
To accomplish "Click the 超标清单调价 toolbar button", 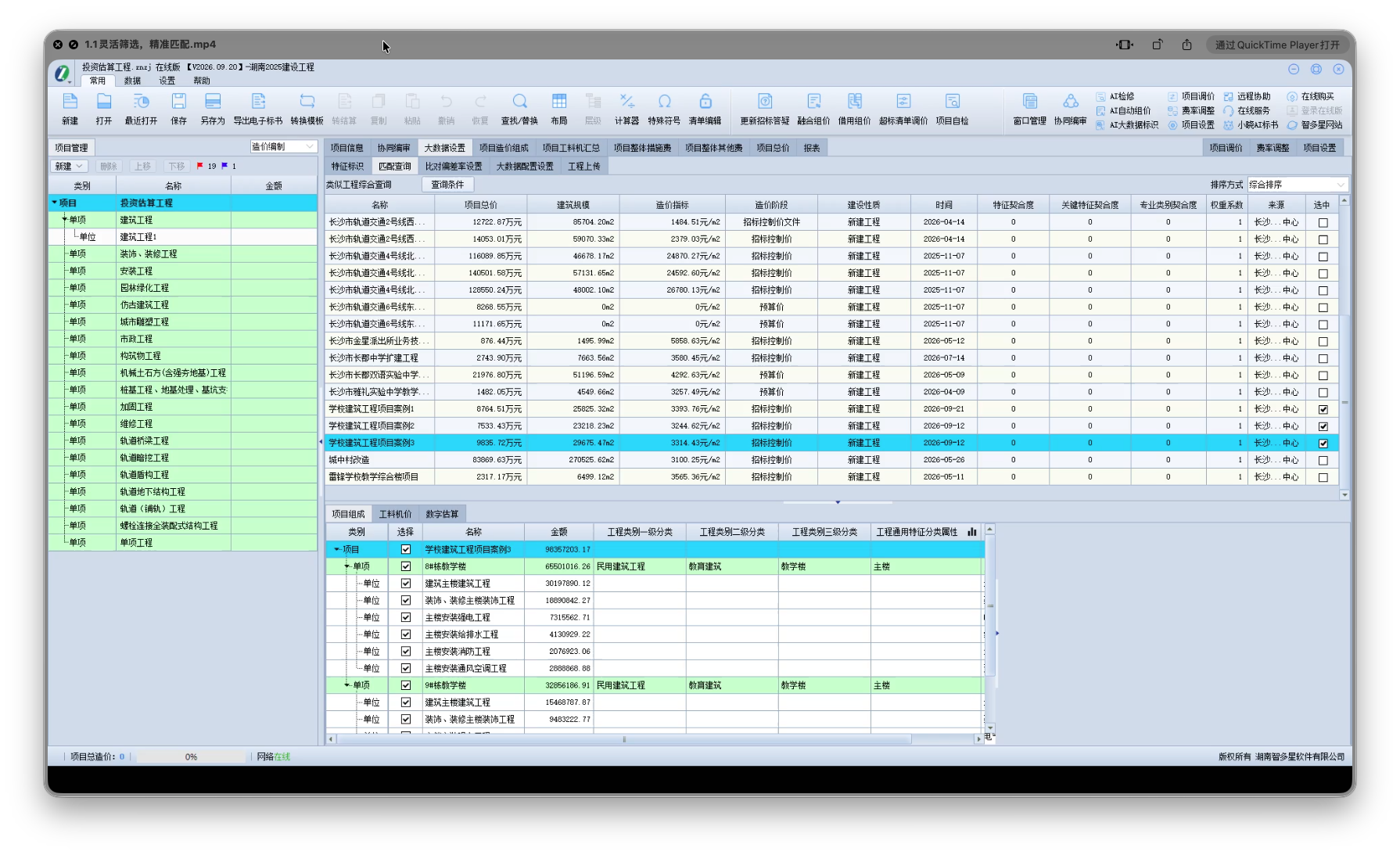I will click(x=903, y=109).
